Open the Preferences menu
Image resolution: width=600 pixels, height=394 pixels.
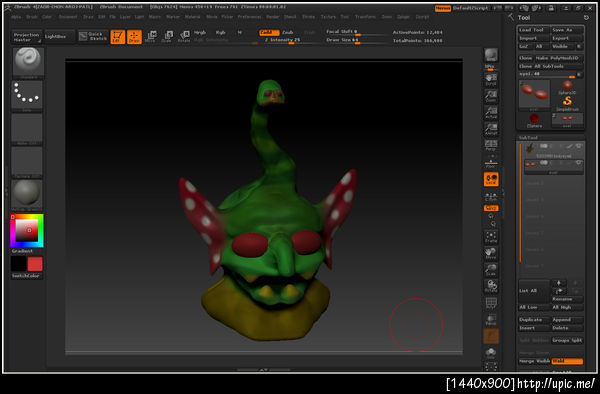(249, 17)
